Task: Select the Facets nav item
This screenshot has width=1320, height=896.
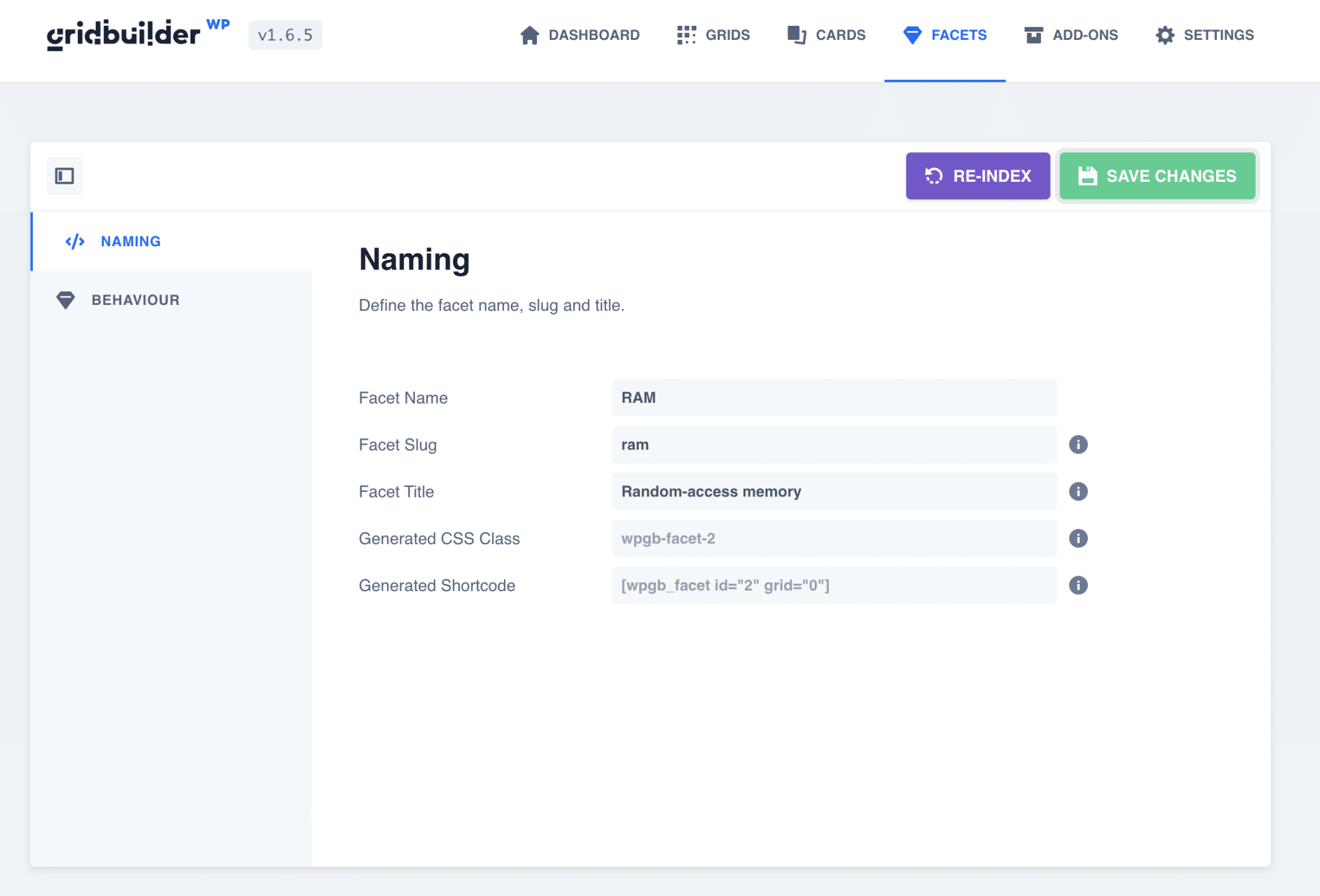Action: [945, 35]
